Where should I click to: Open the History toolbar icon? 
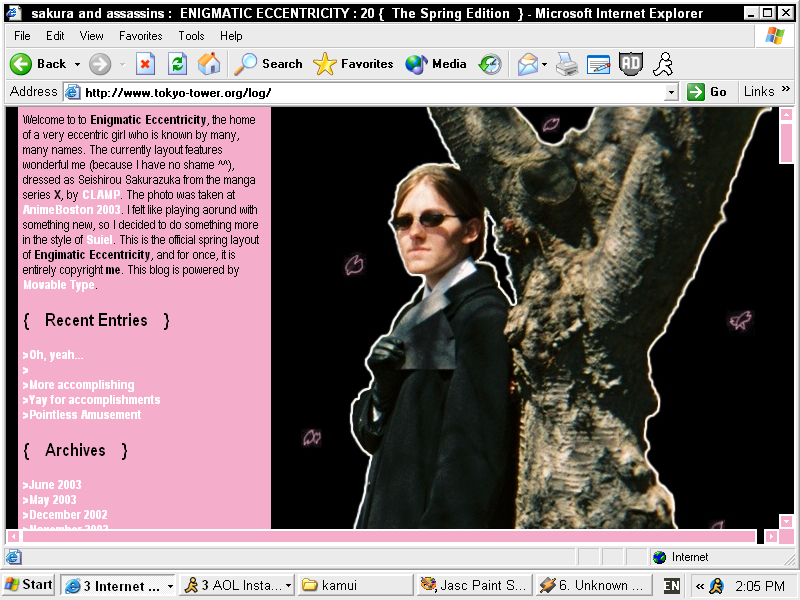pos(490,64)
